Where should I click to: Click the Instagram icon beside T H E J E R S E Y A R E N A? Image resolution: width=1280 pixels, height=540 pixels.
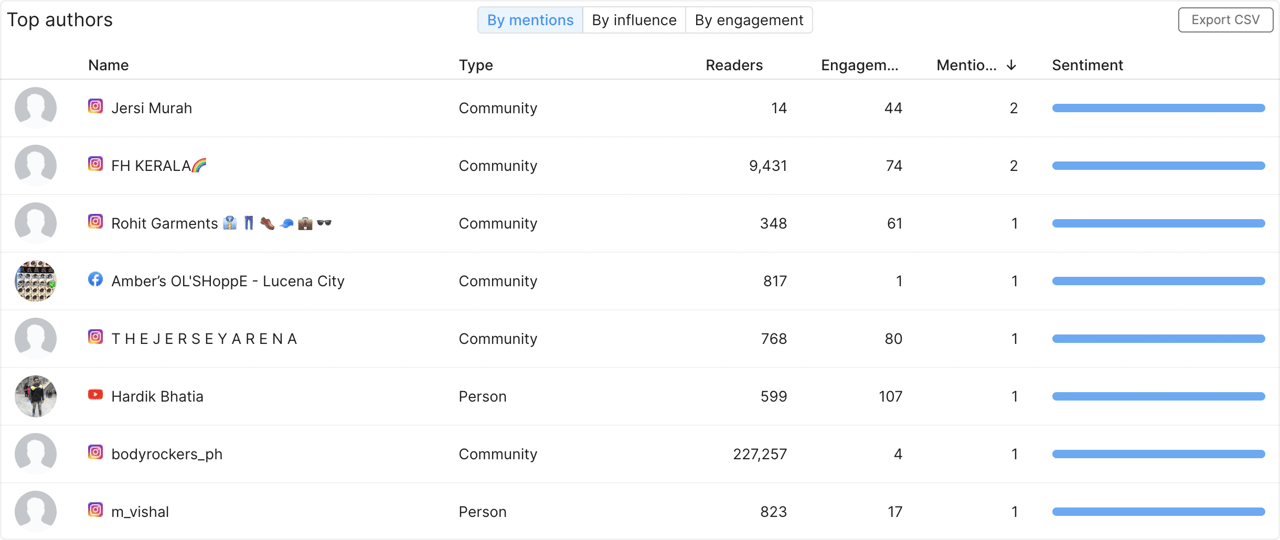(95, 337)
